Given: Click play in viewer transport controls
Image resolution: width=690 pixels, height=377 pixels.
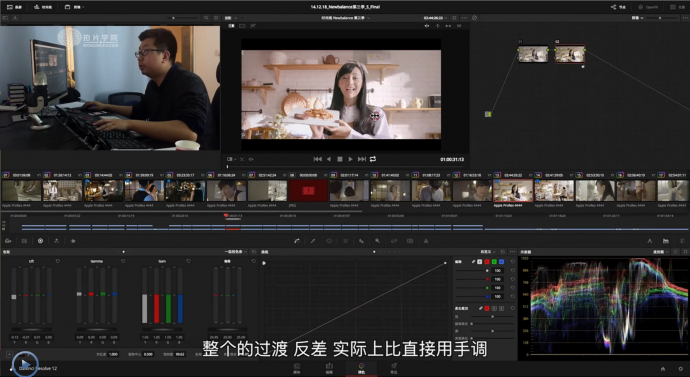Looking at the screenshot, I should click(x=350, y=159).
